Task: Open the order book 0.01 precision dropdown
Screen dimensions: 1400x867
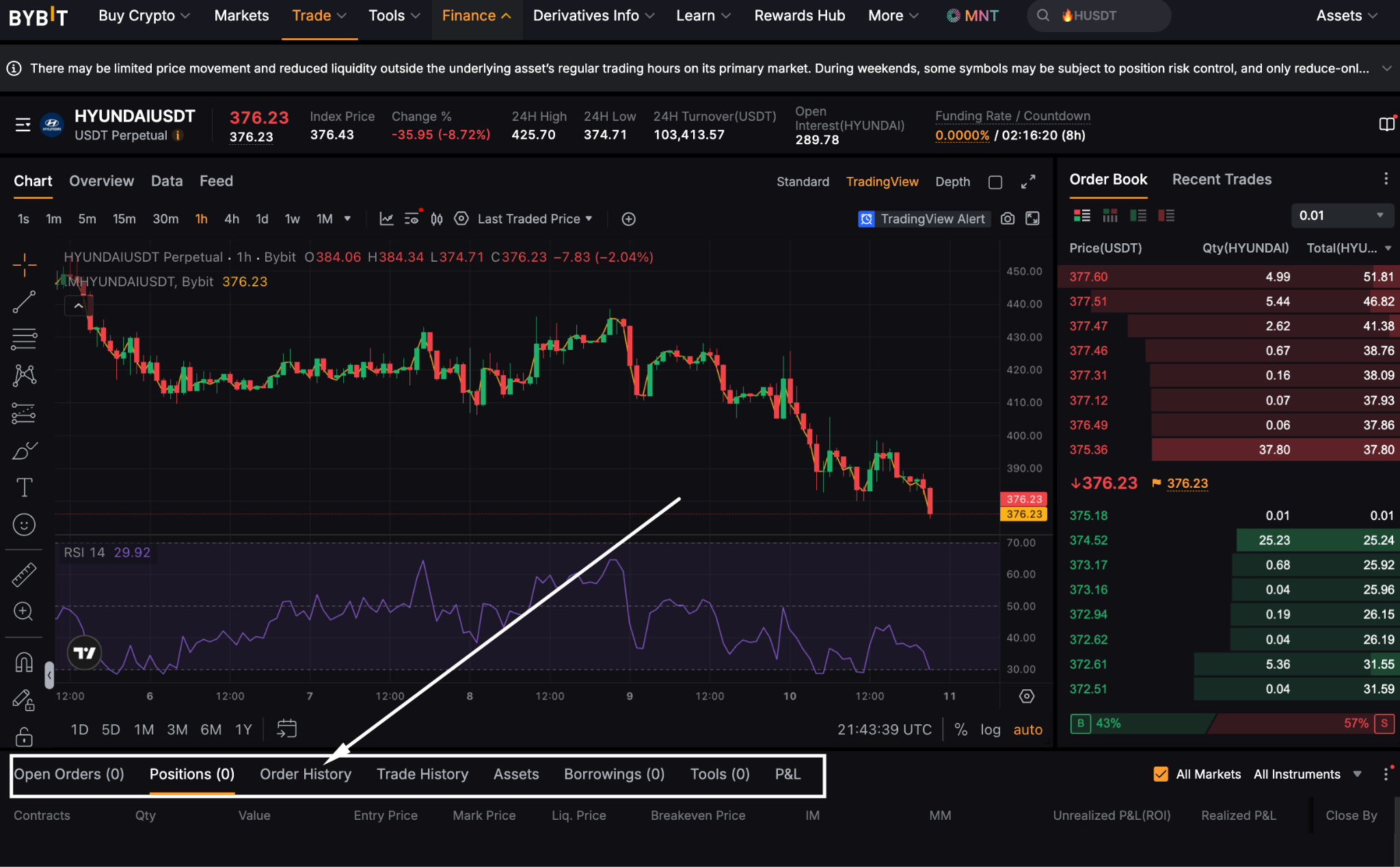Action: point(1342,216)
